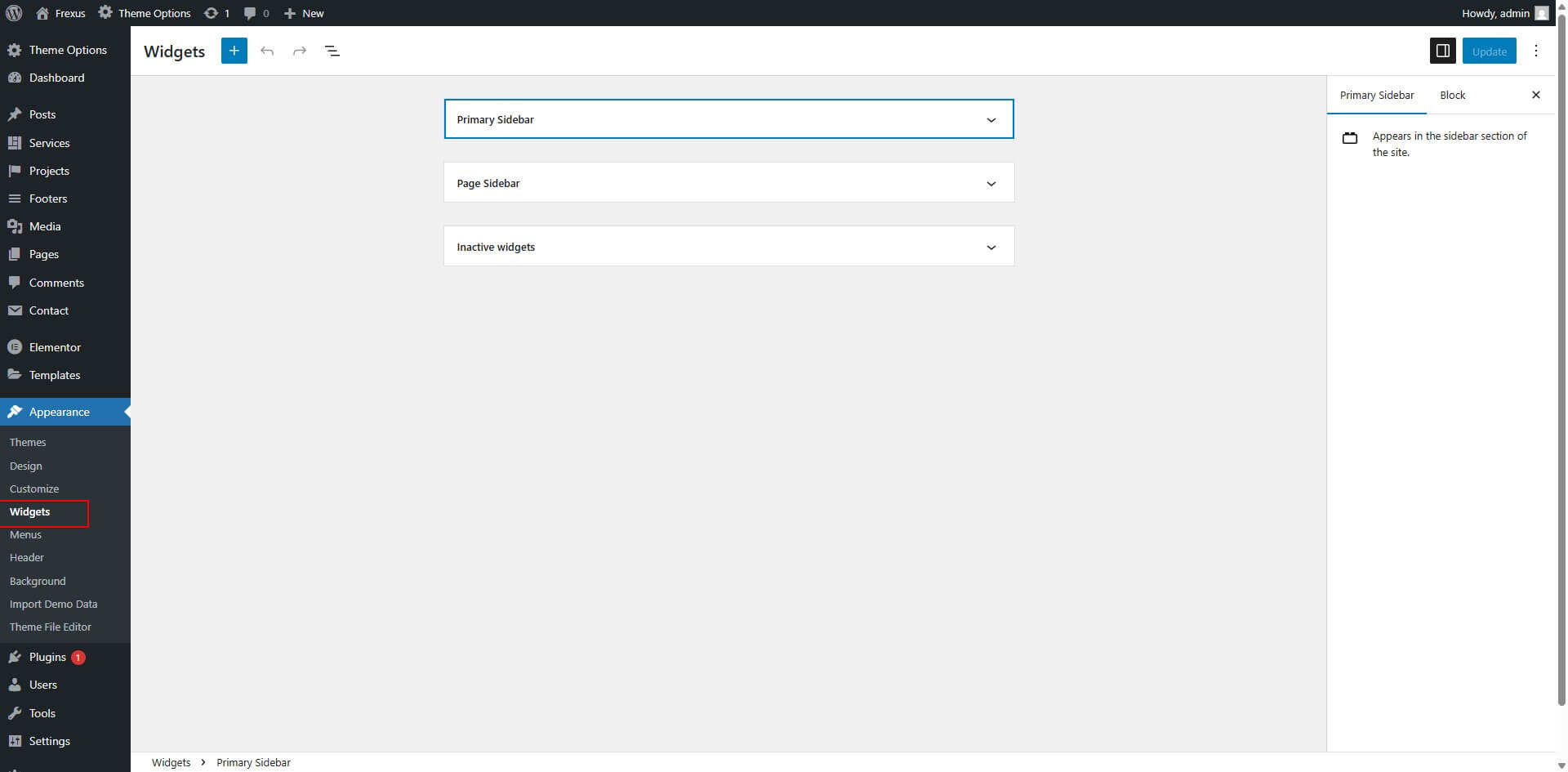Open Menus under Appearance
This screenshot has height=772, width=1568.
tap(25, 534)
